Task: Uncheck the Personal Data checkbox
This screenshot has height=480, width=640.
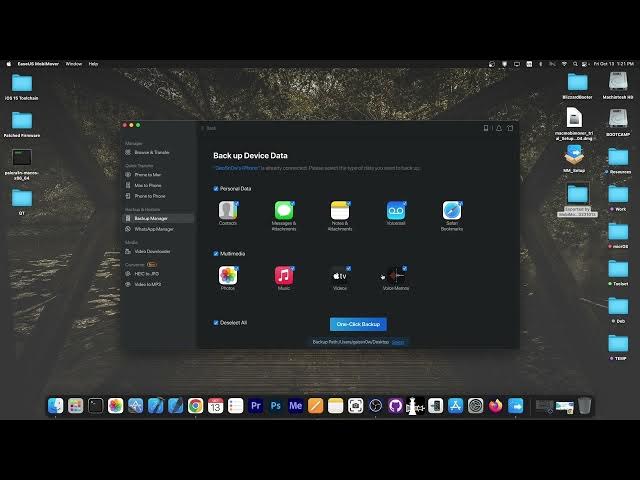Action: tap(216, 189)
